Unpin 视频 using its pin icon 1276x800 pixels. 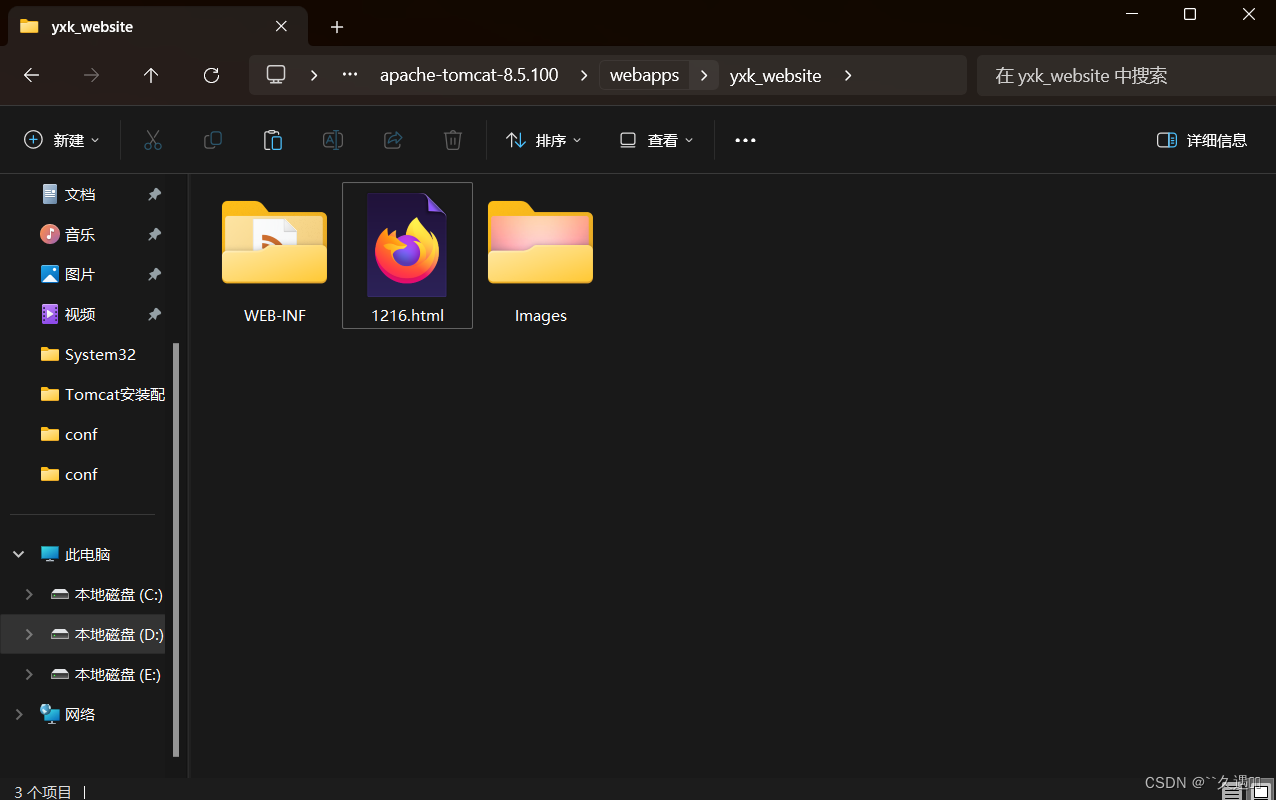click(x=154, y=314)
